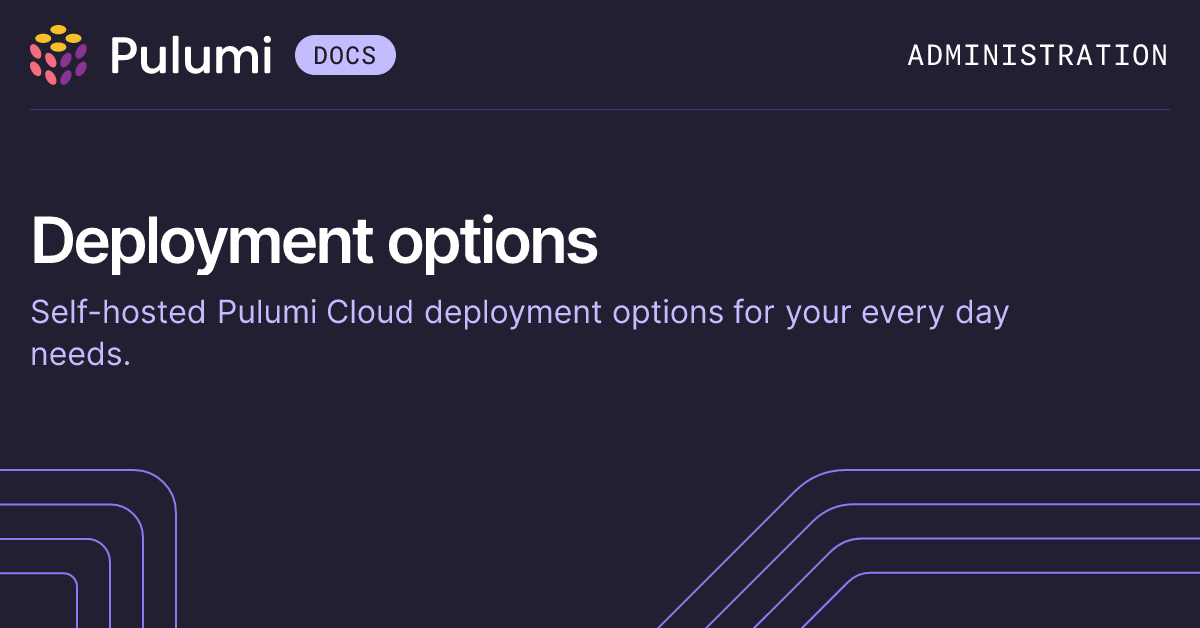Click the "Deployment options" heading
The height and width of the screenshot is (628, 1200).
click(x=314, y=242)
